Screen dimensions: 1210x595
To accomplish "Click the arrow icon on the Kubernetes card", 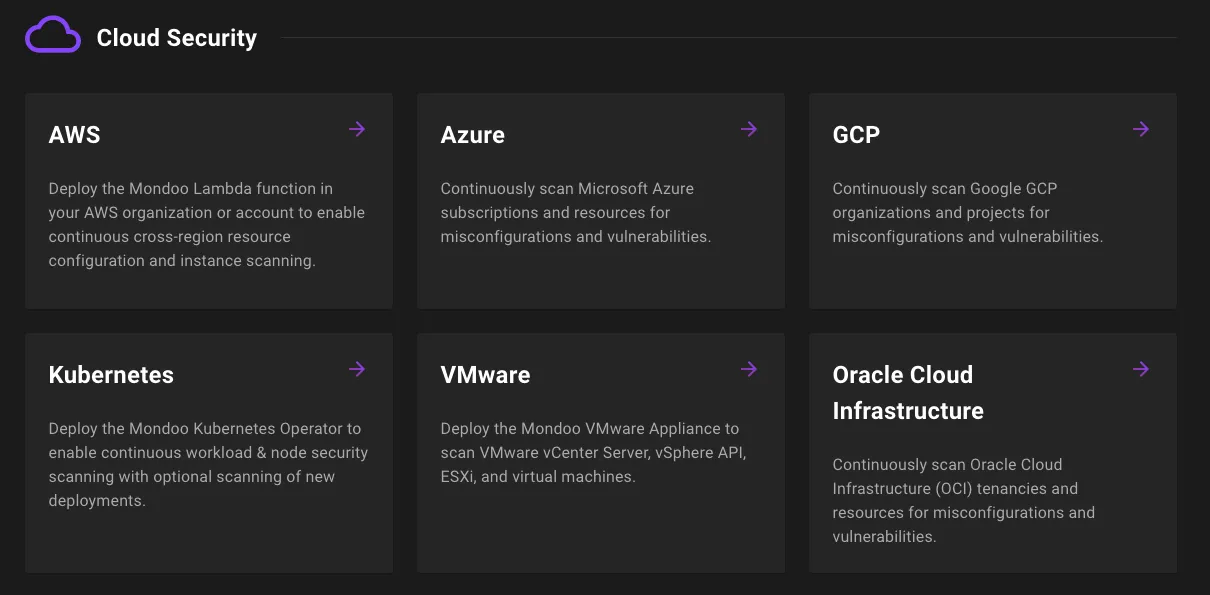I will click(x=357, y=368).
